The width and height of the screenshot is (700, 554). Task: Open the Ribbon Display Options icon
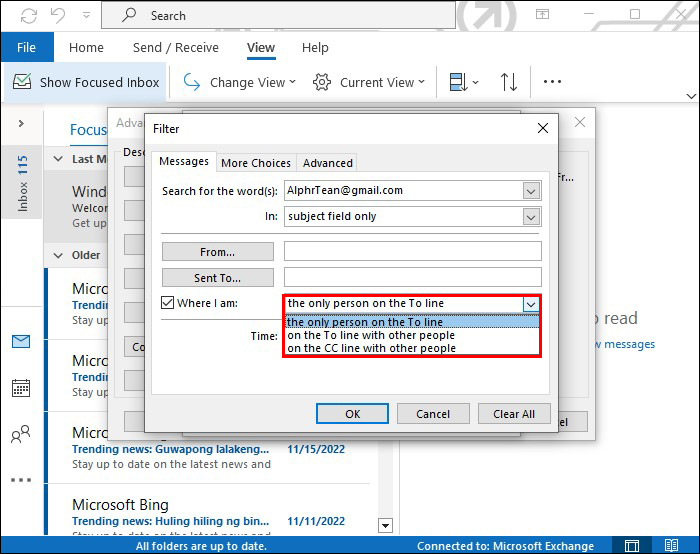(542, 14)
